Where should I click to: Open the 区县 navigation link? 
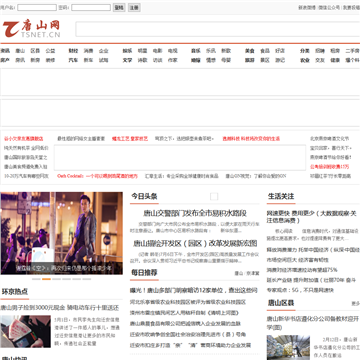click(x=35, y=51)
